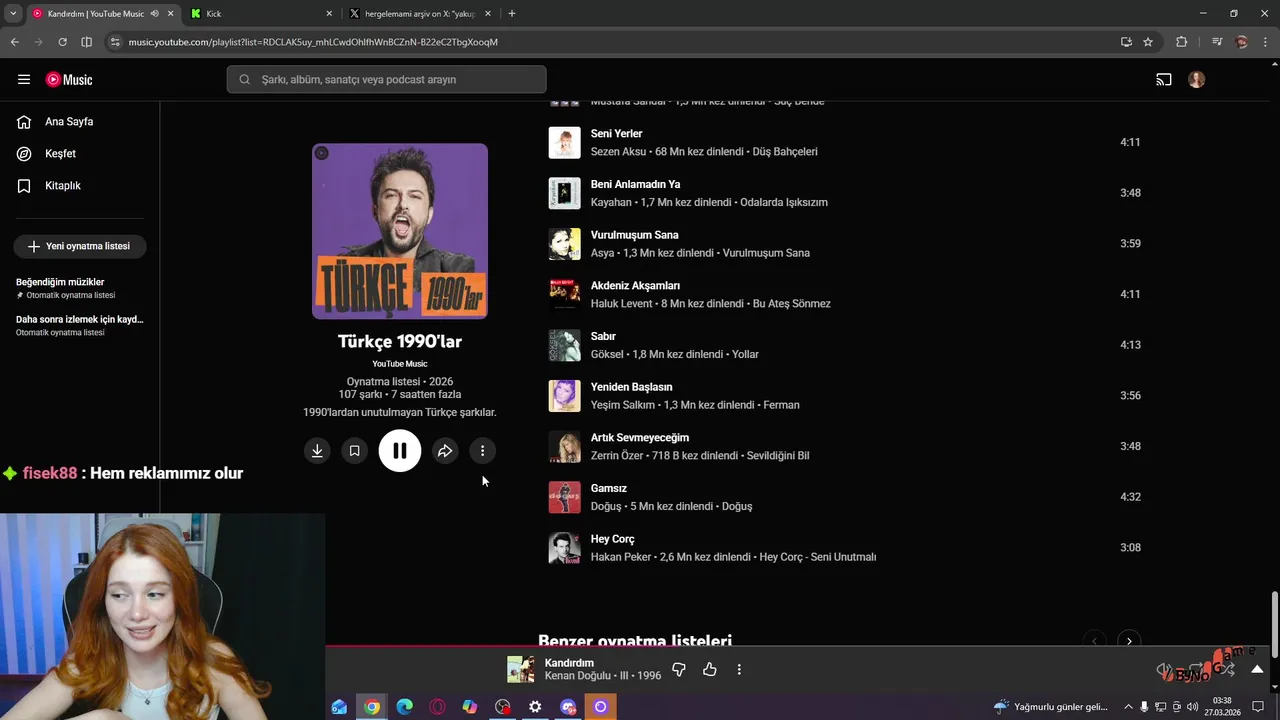
Task: Click Seni Yerler album thumbnail
Action: click(x=564, y=143)
